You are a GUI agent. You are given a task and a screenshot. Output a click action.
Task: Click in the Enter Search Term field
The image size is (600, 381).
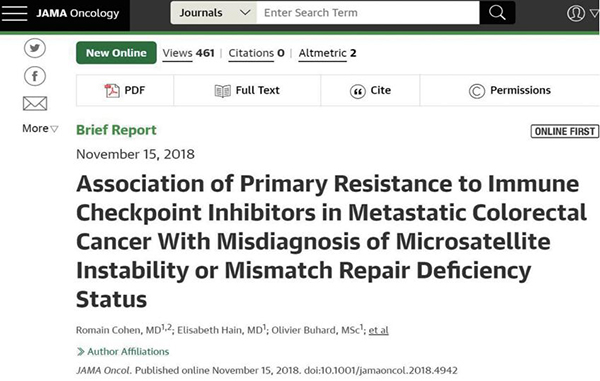click(368, 13)
